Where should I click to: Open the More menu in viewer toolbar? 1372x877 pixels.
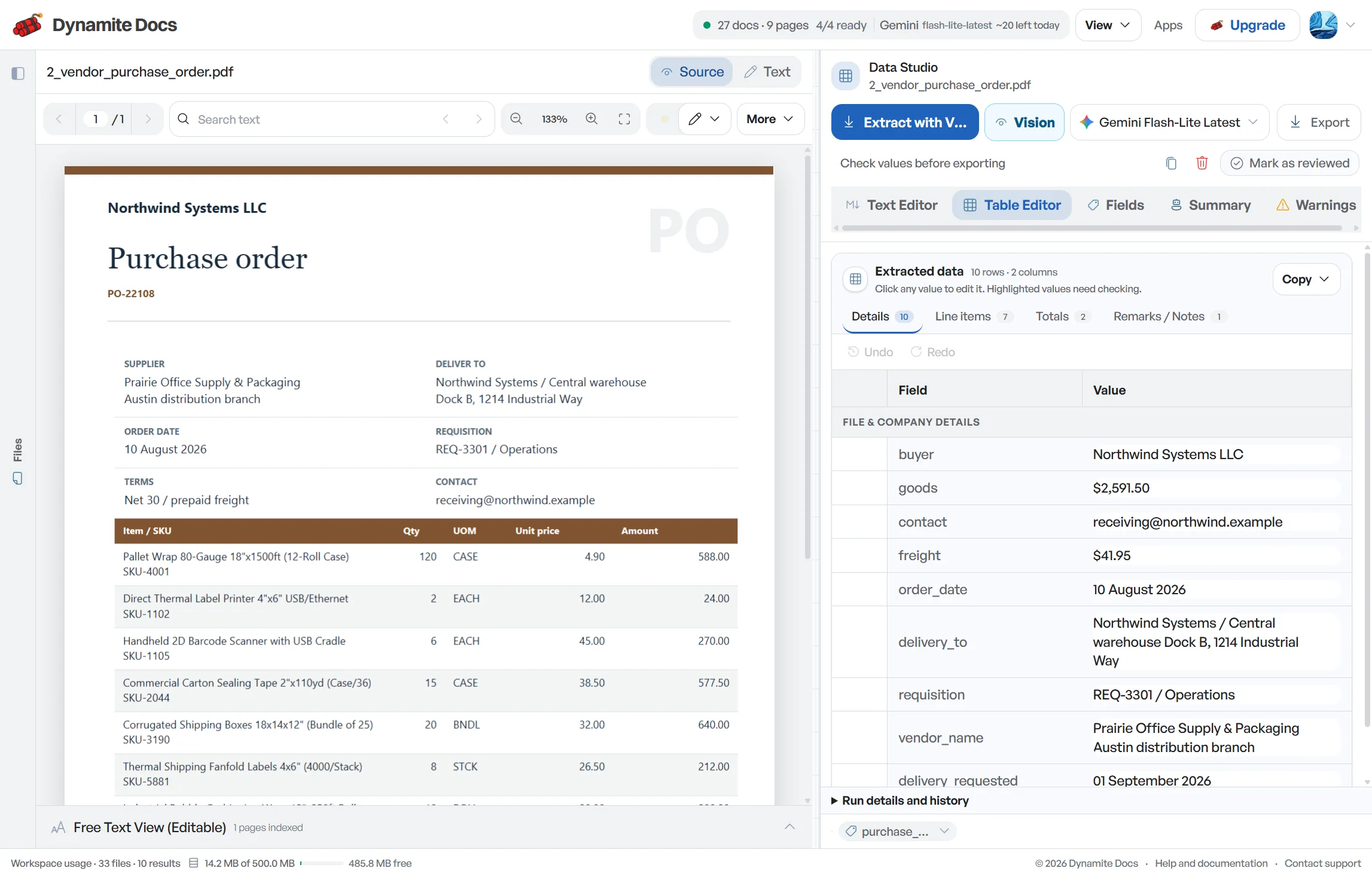pyautogui.click(x=770, y=119)
